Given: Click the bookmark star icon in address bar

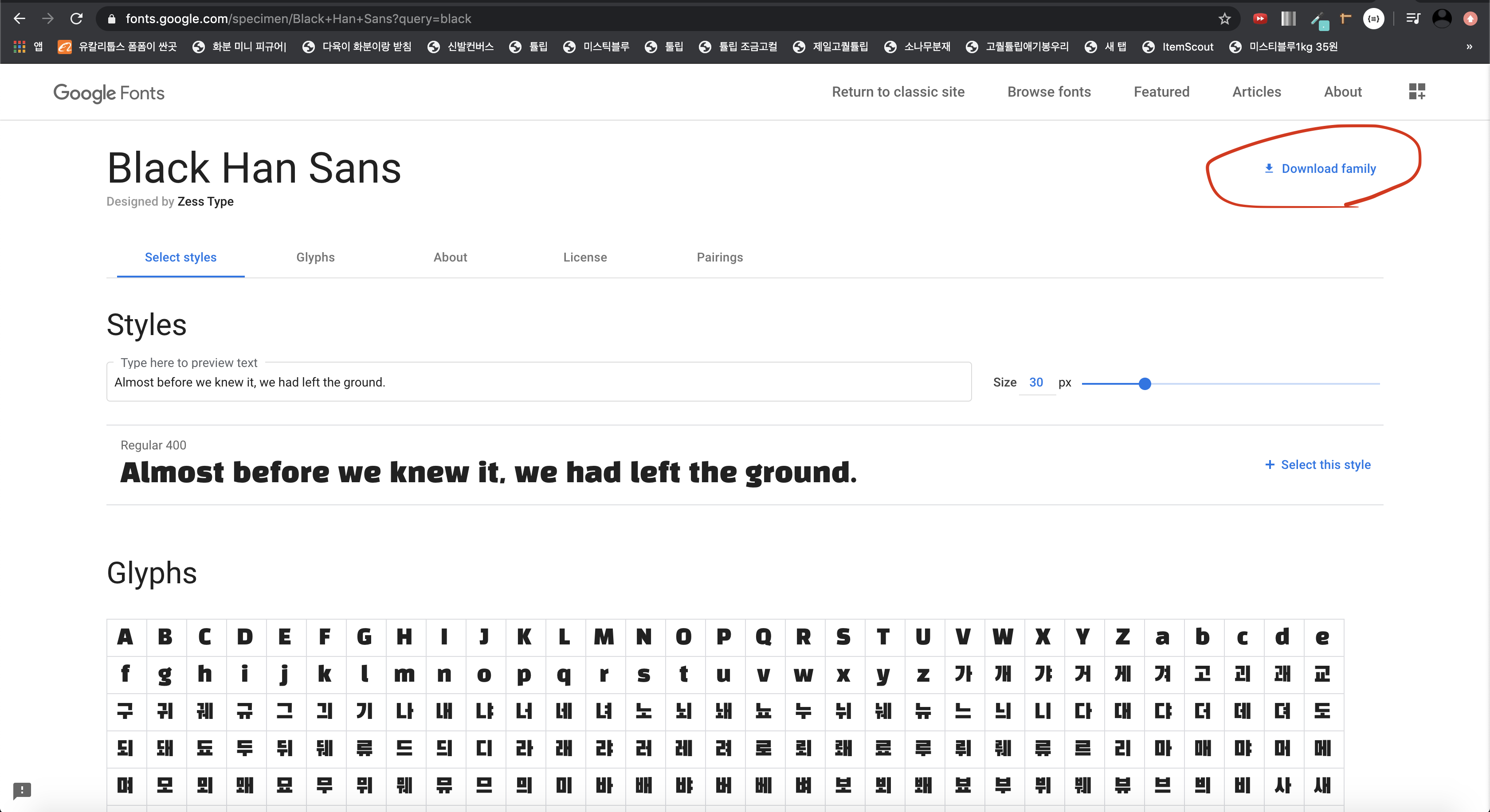Looking at the screenshot, I should click(1224, 19).
